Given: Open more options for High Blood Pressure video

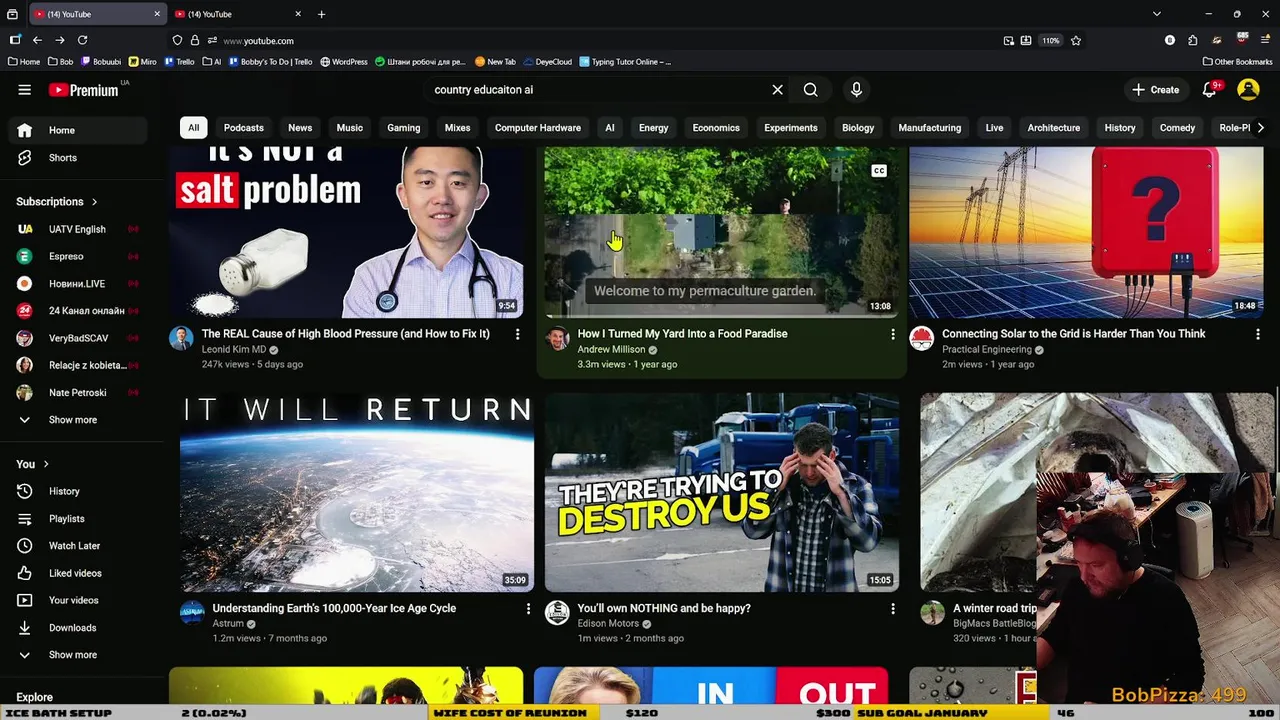Looking at the screenshot, I should click(x=517, y=334).
